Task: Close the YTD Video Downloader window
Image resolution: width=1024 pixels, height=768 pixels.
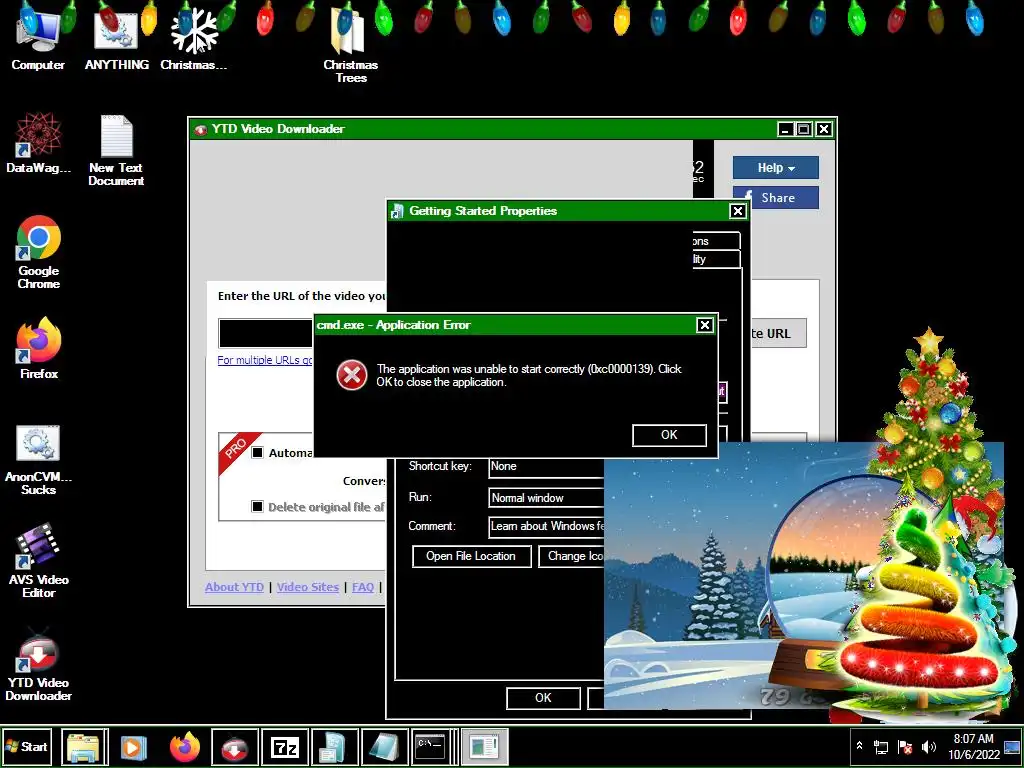Action: click(x=824, y=129)
